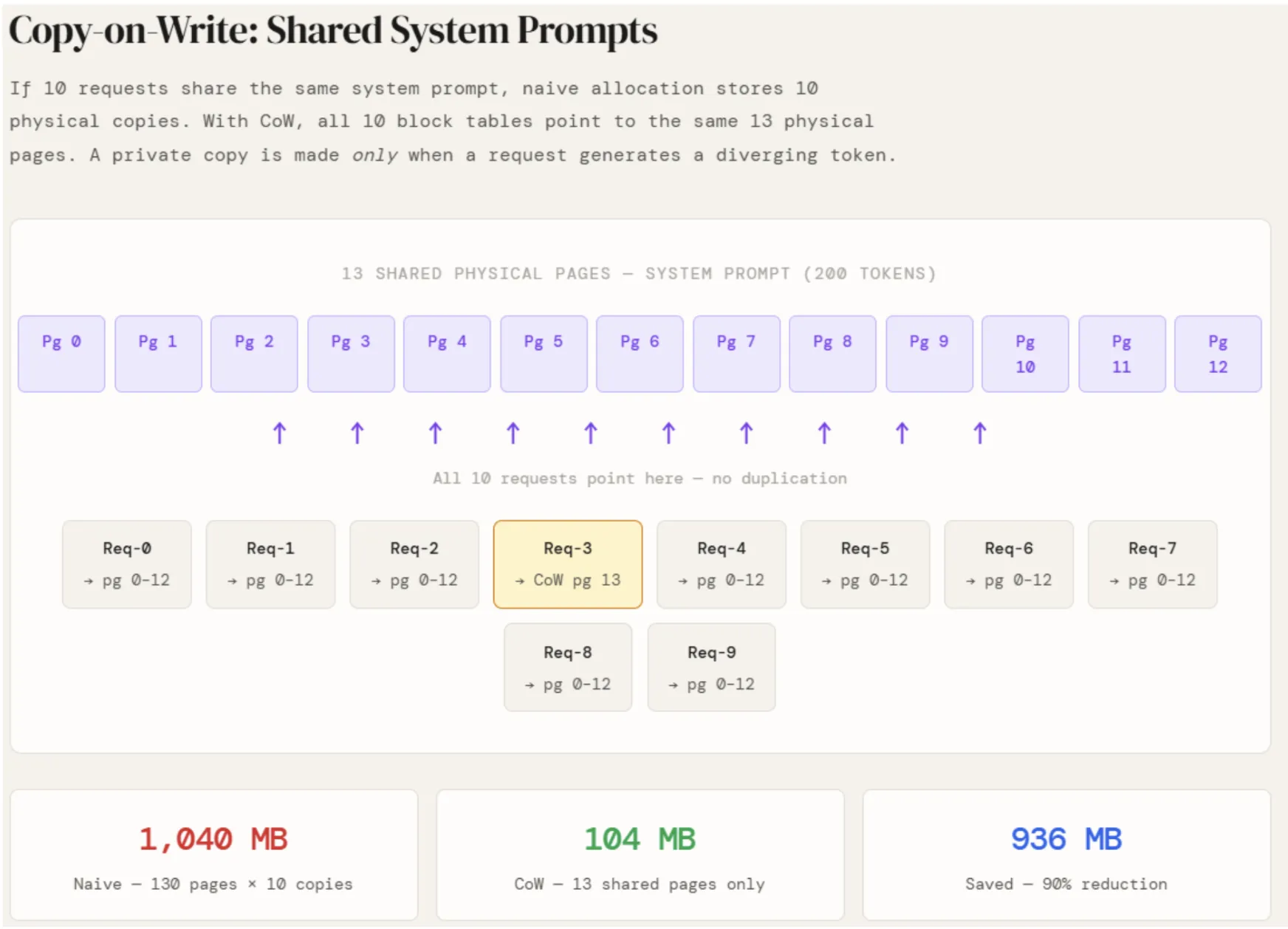Click the first purple up arrow
This screenshot has width=1288, height=929.
click(x=279, y=433)
